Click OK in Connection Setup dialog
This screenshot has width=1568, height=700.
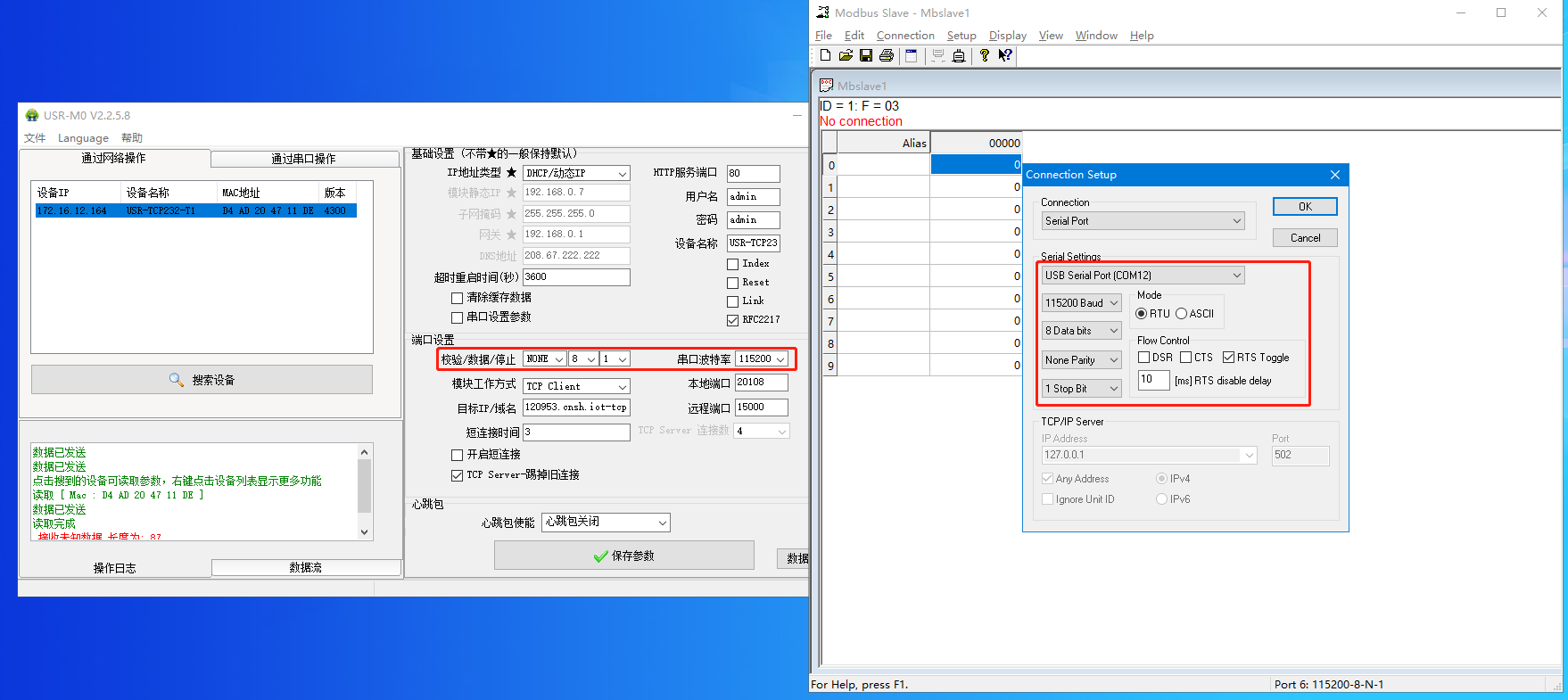point(1304,207)
